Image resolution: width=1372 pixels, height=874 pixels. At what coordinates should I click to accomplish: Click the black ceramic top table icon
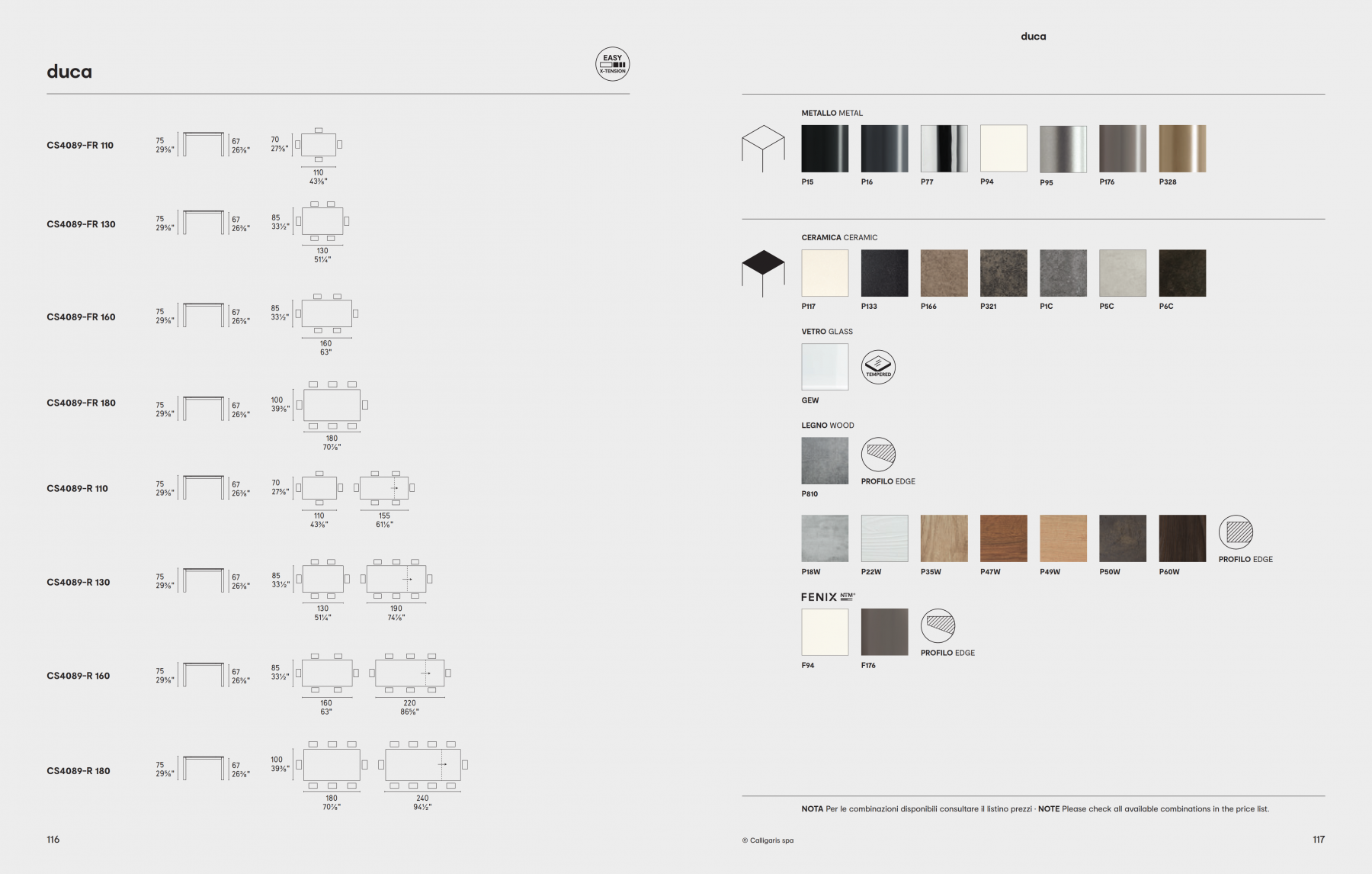pyautogui.click(x=763, y=272)
